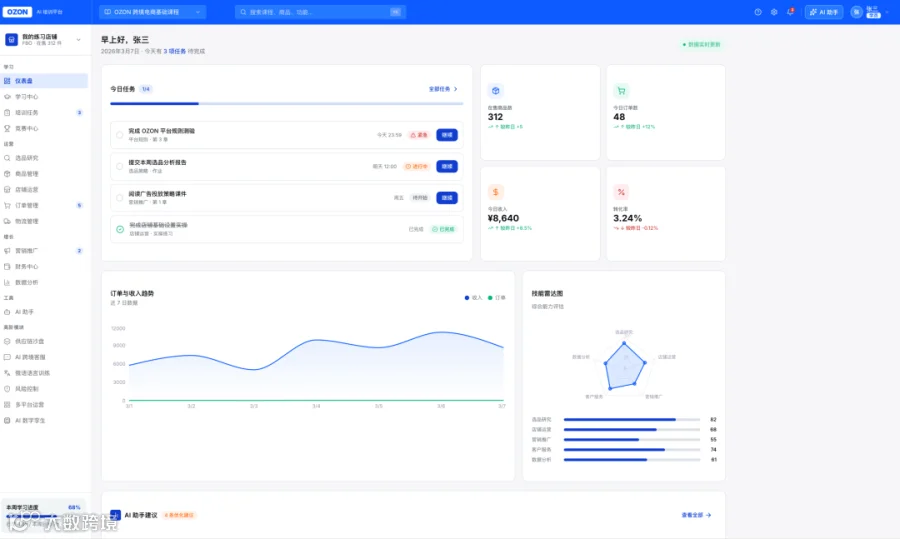The width and height of the screenshot is (900, 539).
Task: Focus the top search input field
Action: point(320,12)
